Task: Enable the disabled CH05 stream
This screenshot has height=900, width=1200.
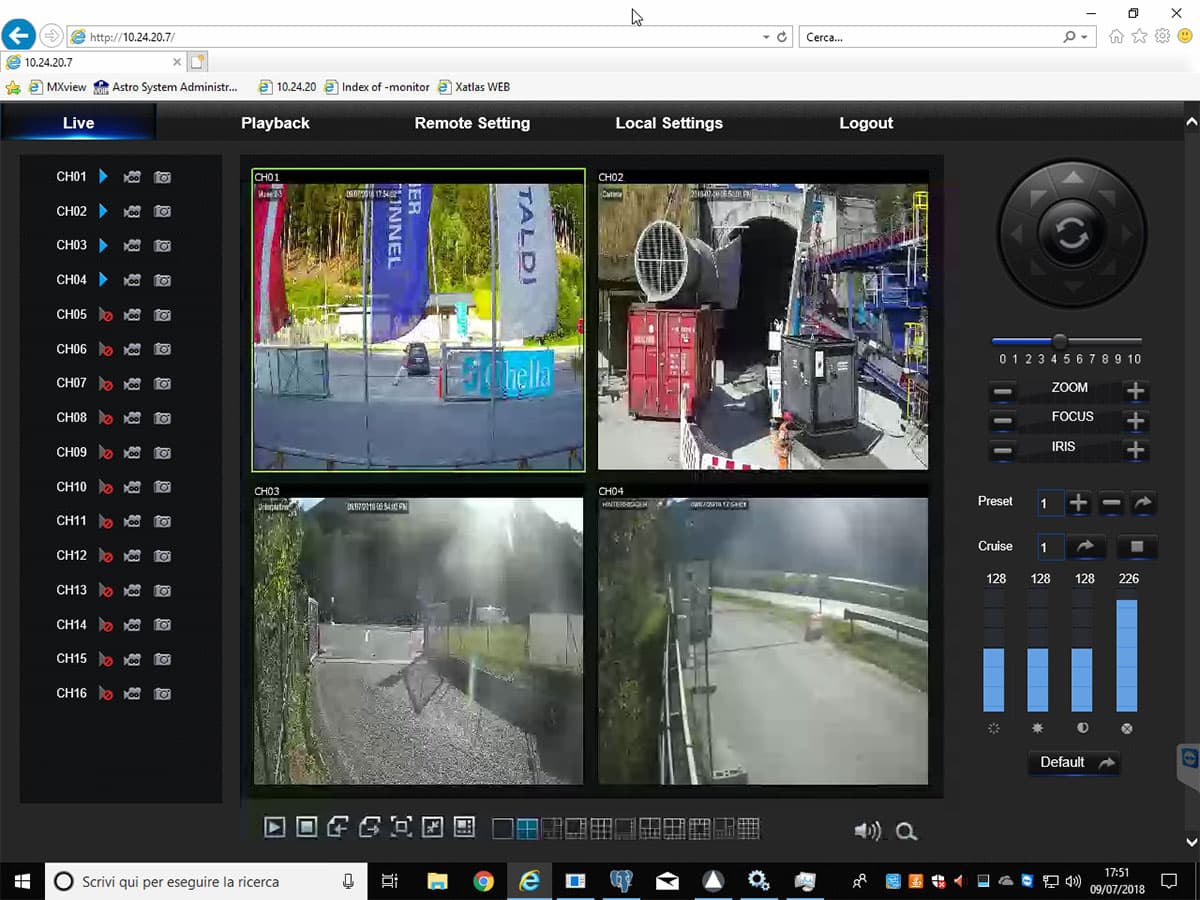Action: (105, 315)
